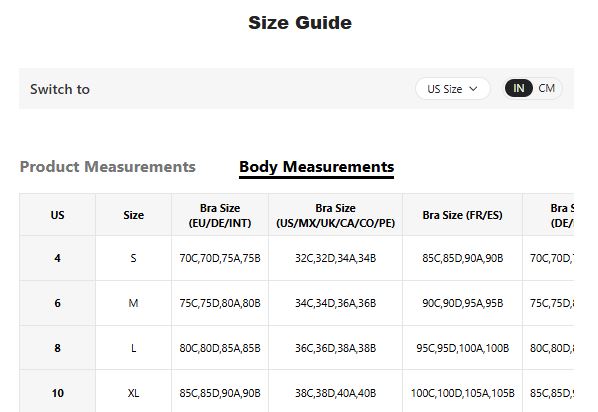The width and height of the screenshot is (598, 412).
Task: Click the chevron arrow beside US Size
Action: coord(473,89)
